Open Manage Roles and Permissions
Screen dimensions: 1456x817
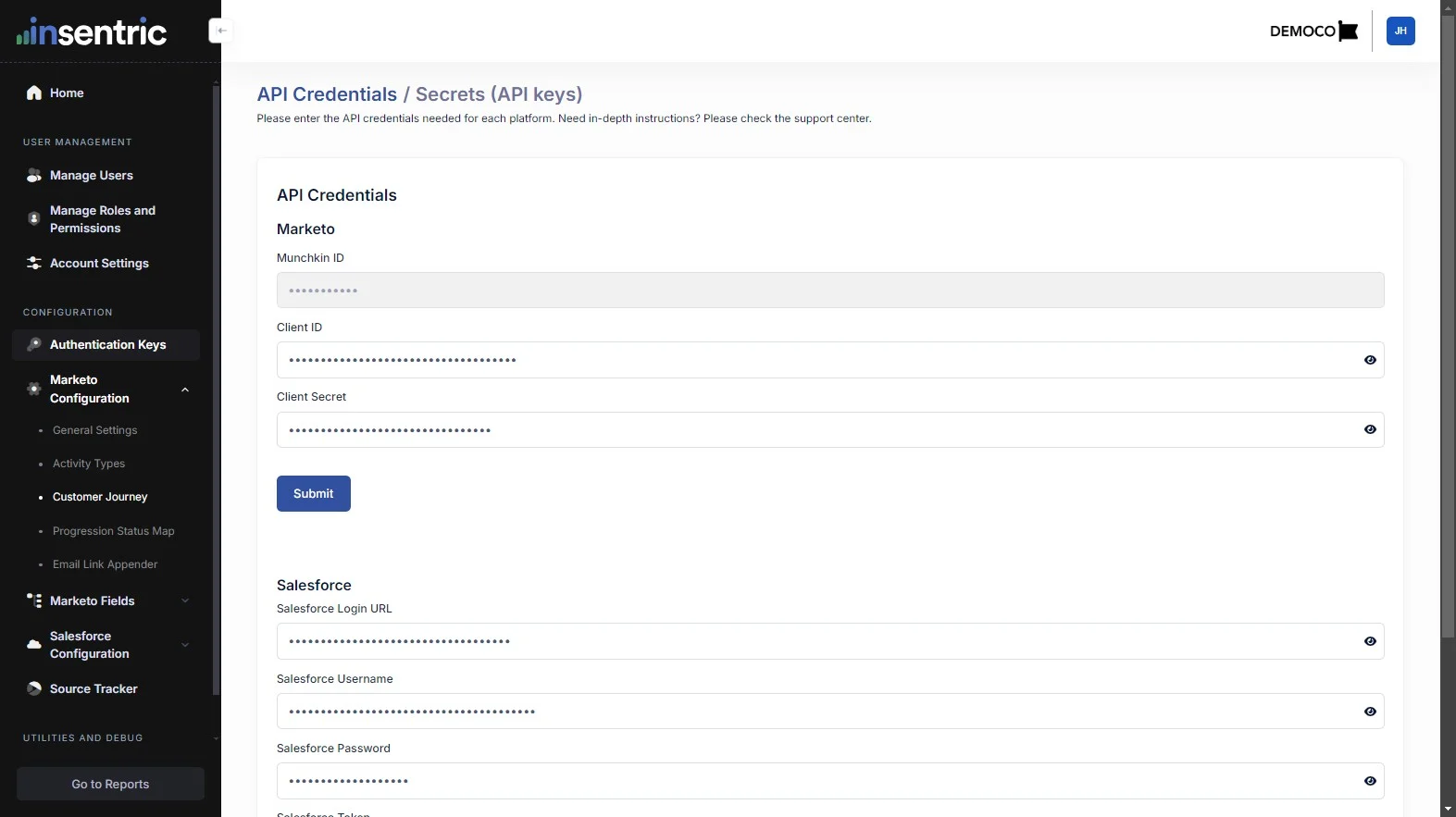tap(103, 219)
